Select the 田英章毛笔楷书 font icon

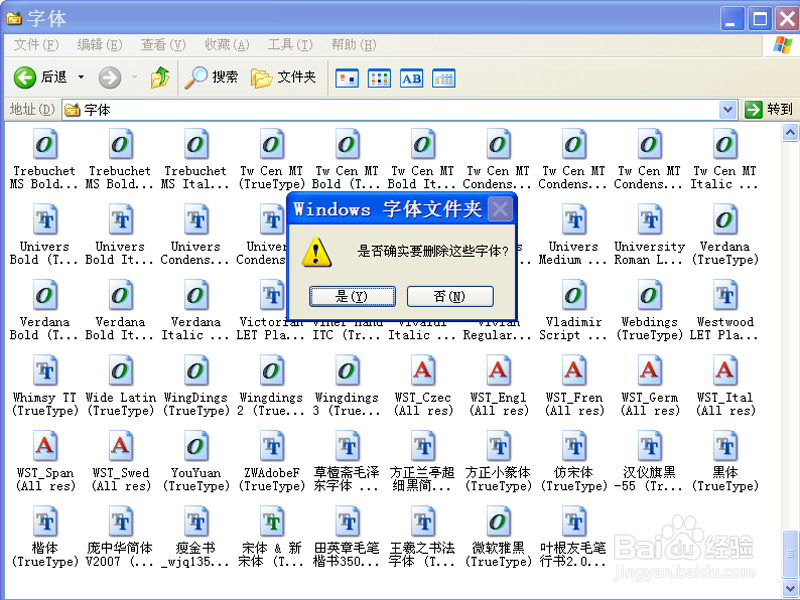[347, 522]
